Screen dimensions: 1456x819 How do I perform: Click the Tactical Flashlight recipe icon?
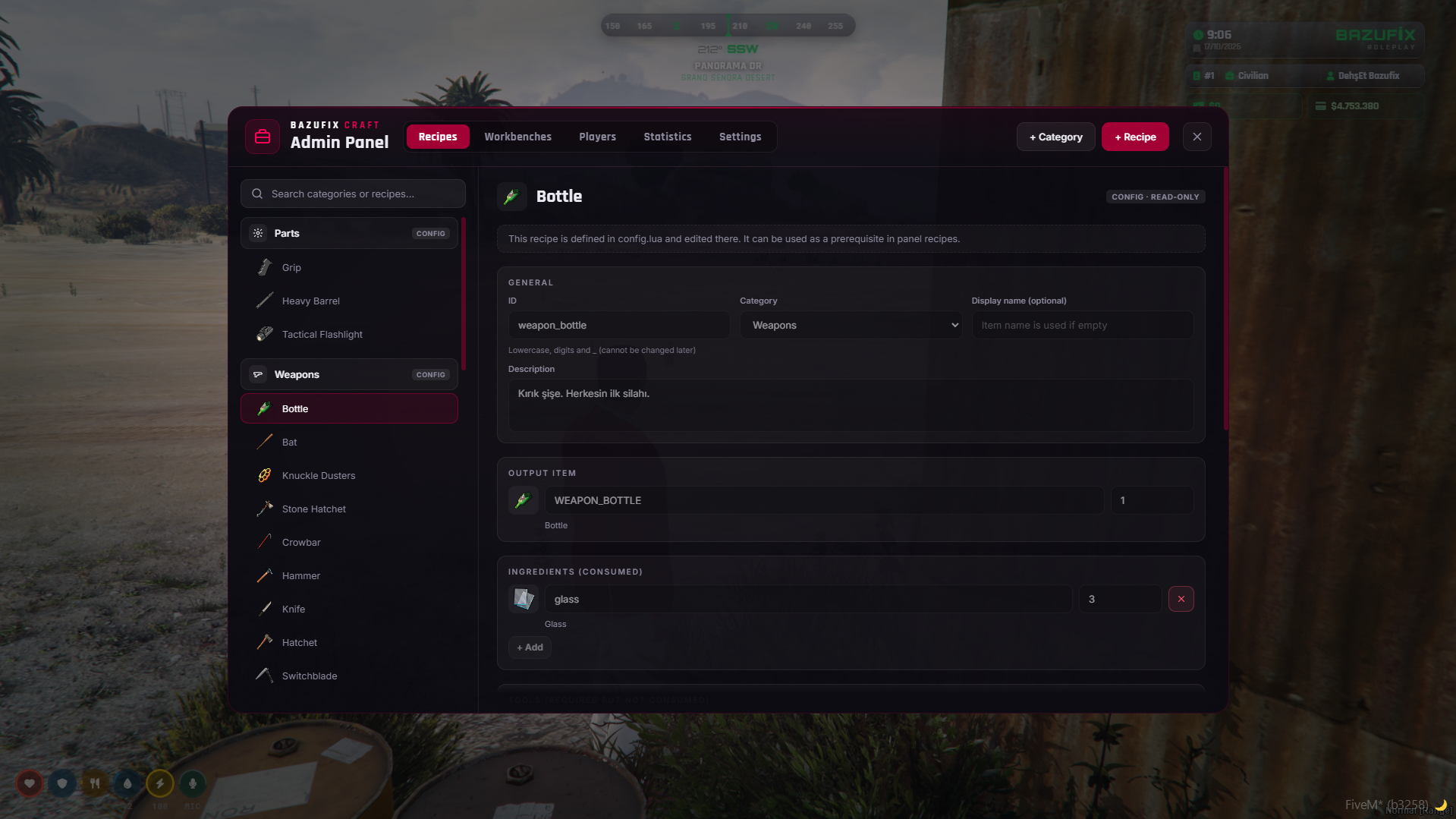(x=265, y=334)
